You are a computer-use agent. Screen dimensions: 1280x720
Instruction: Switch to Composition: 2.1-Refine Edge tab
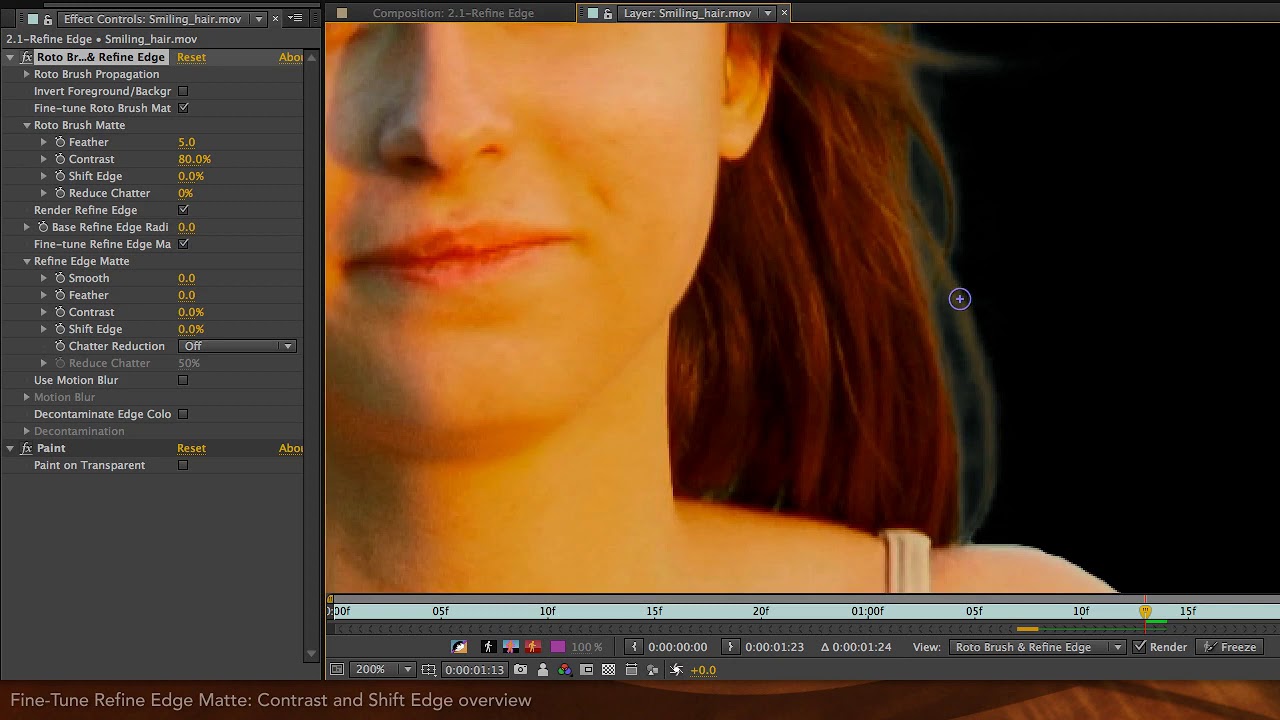[453, 14]
